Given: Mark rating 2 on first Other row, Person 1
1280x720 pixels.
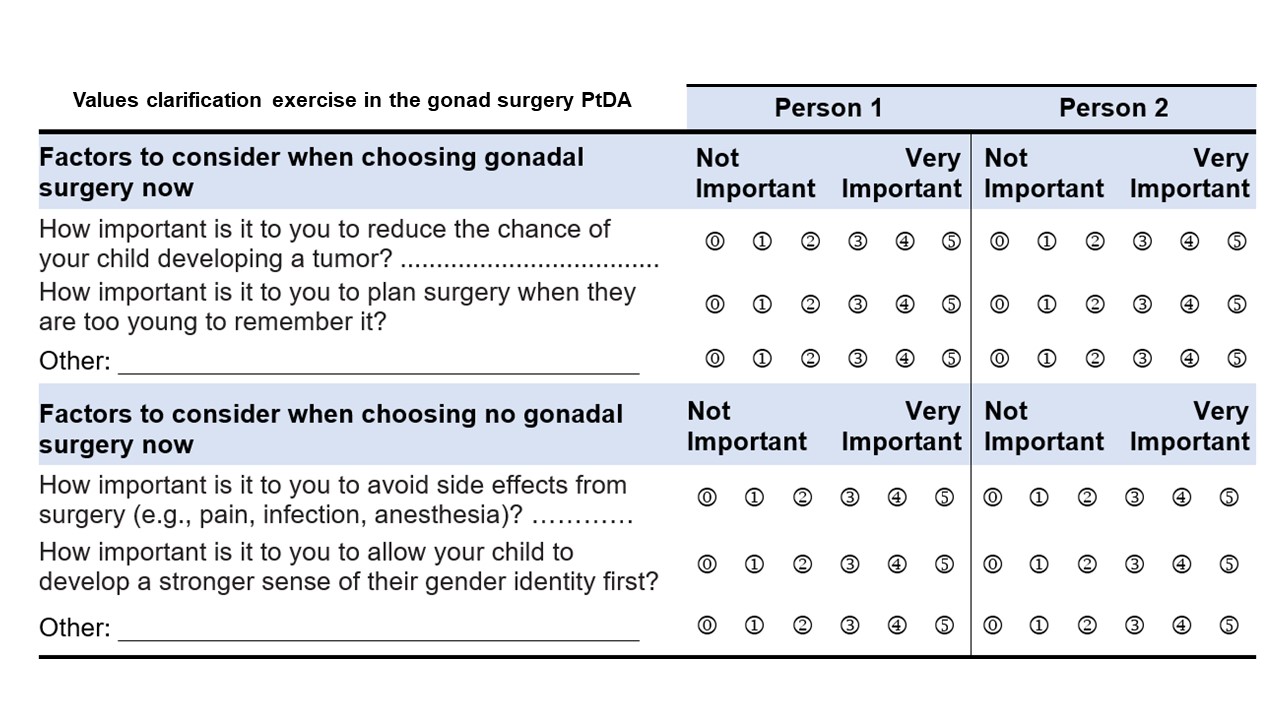Looking at the screenshot, I should click(810, 358).
